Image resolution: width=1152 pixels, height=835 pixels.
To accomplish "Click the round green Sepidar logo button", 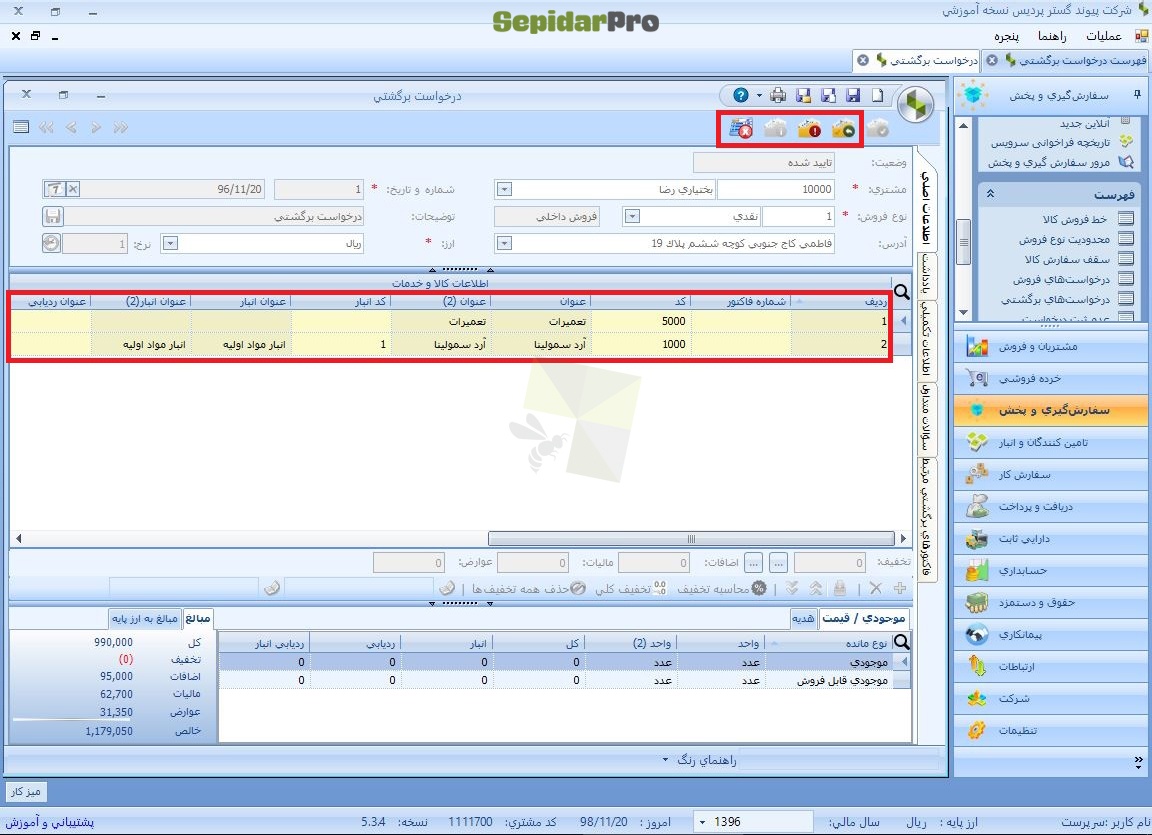I will (916, 104).
